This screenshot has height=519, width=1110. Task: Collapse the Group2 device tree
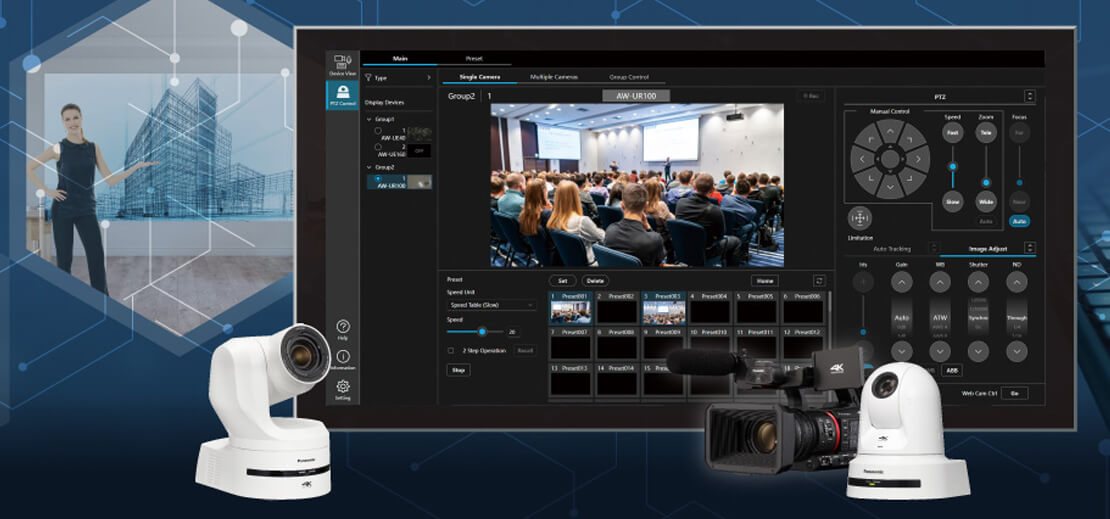point(368,167)
